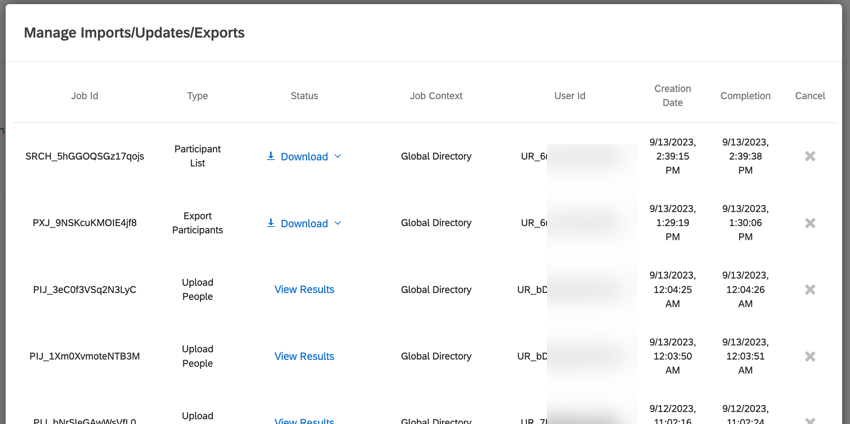Cancel the SRCH_5hGGOQSGz17qojs job
Image resolution: width=850 pixels, height=424 pixels.
click(810, 156)
